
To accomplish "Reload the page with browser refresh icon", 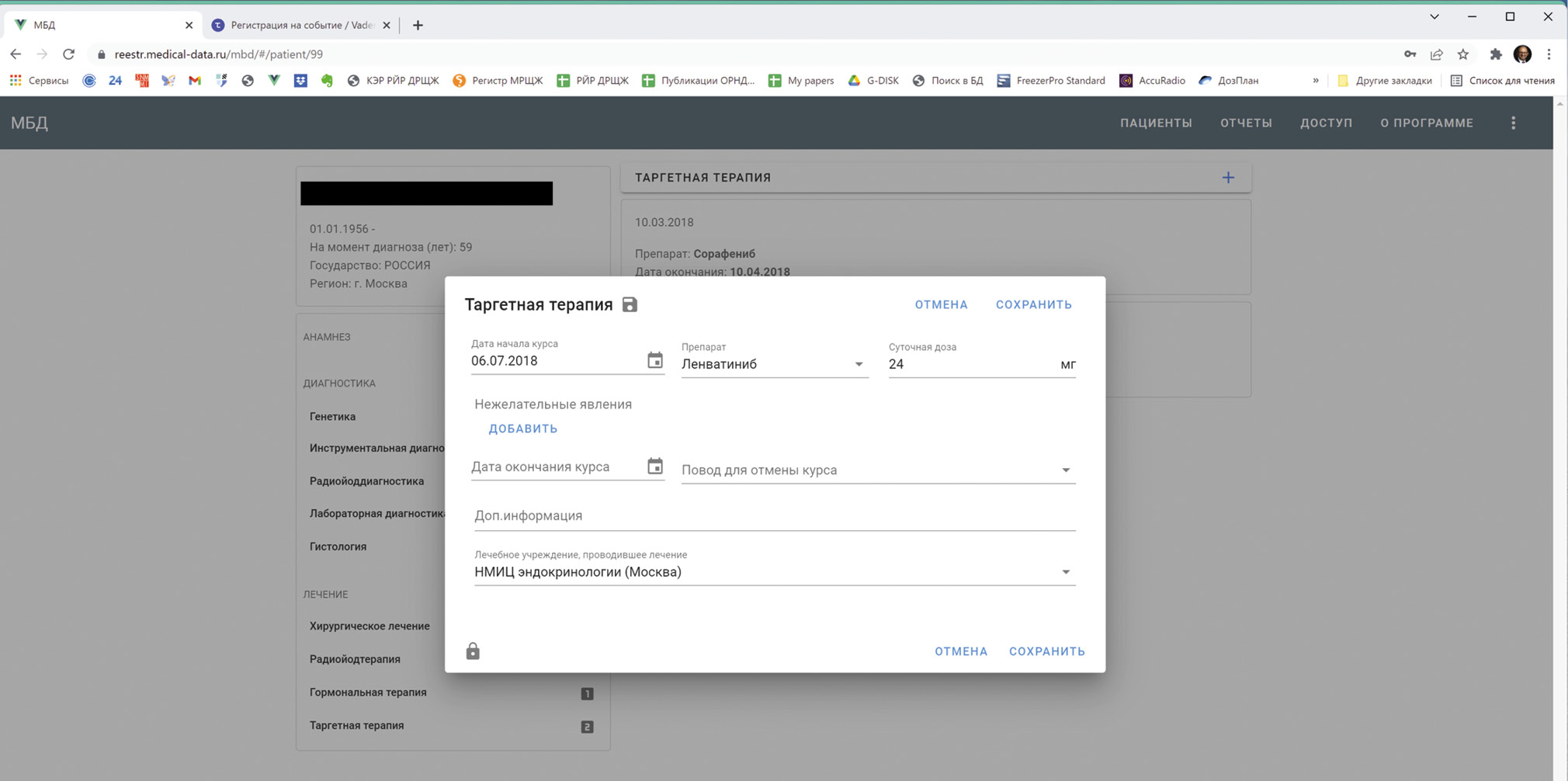I will coord(69,54).
